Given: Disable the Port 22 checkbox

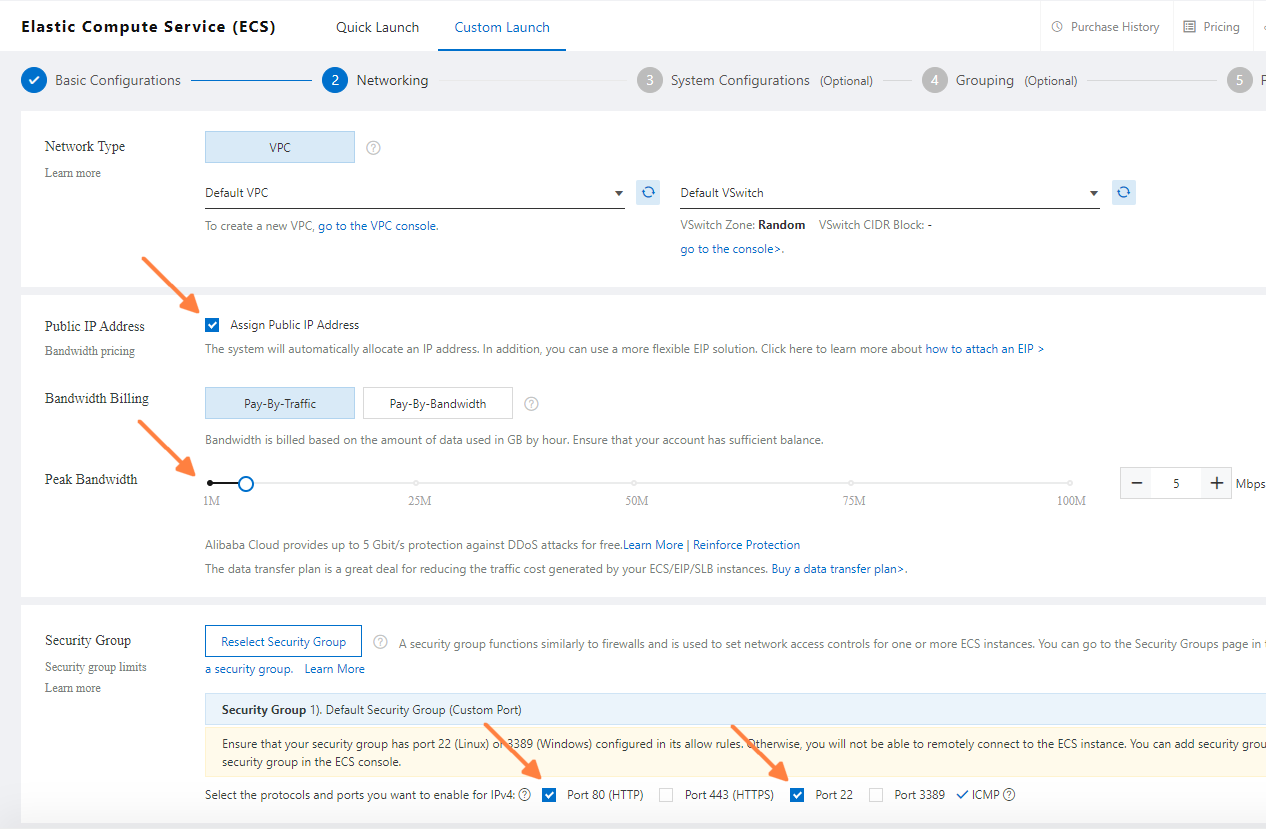Looking at the screenshot, I should pos(797,795).
